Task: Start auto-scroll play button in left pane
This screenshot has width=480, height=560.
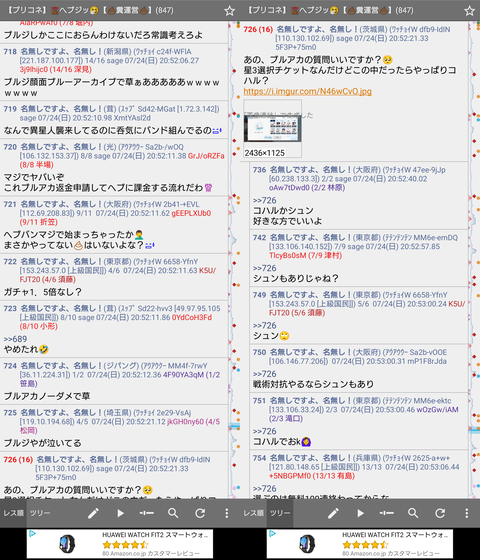Action: [x=120, y=513]
